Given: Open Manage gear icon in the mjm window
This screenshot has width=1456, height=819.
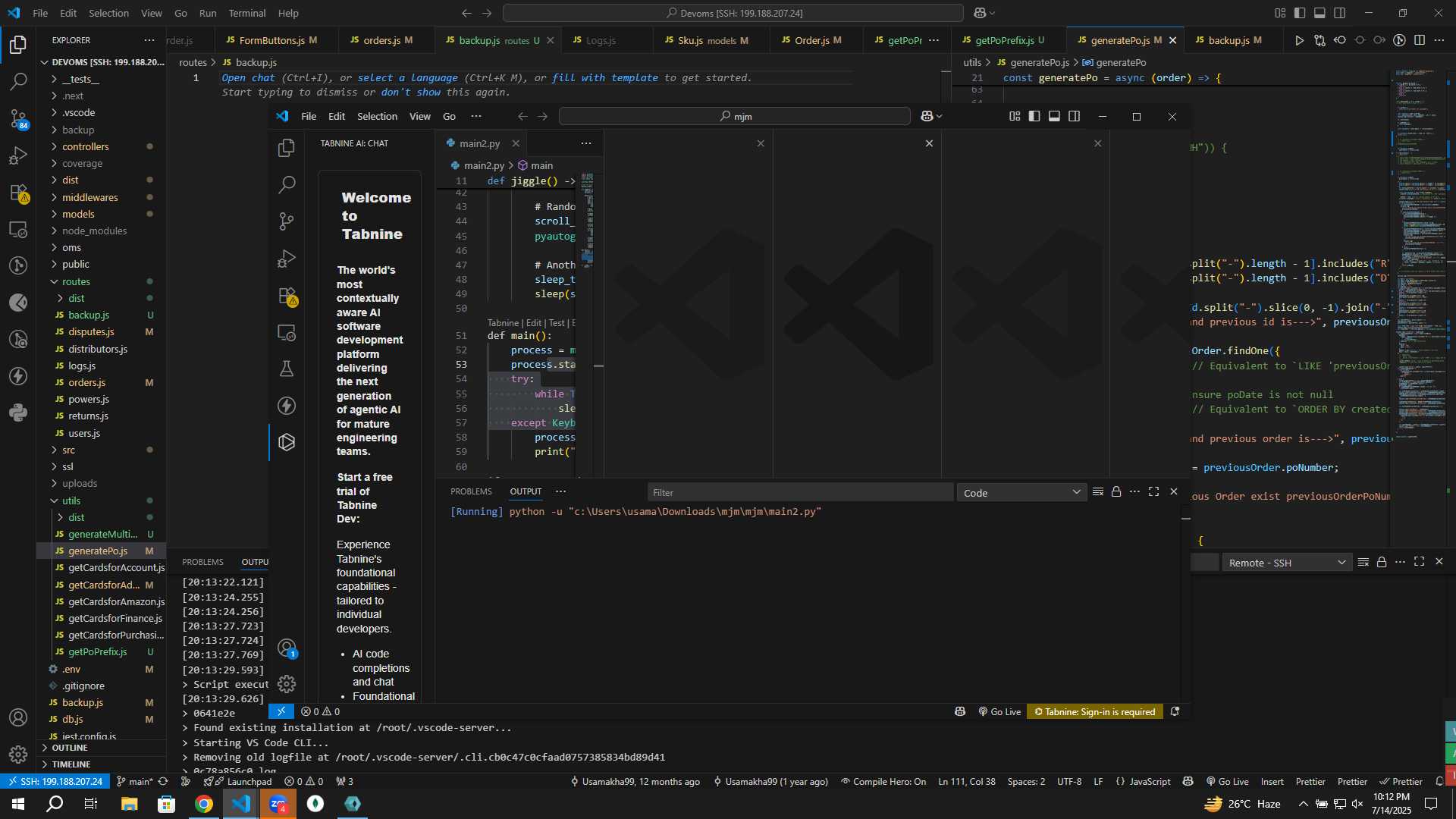Looking at the screenshot, I should pos(287,684).
